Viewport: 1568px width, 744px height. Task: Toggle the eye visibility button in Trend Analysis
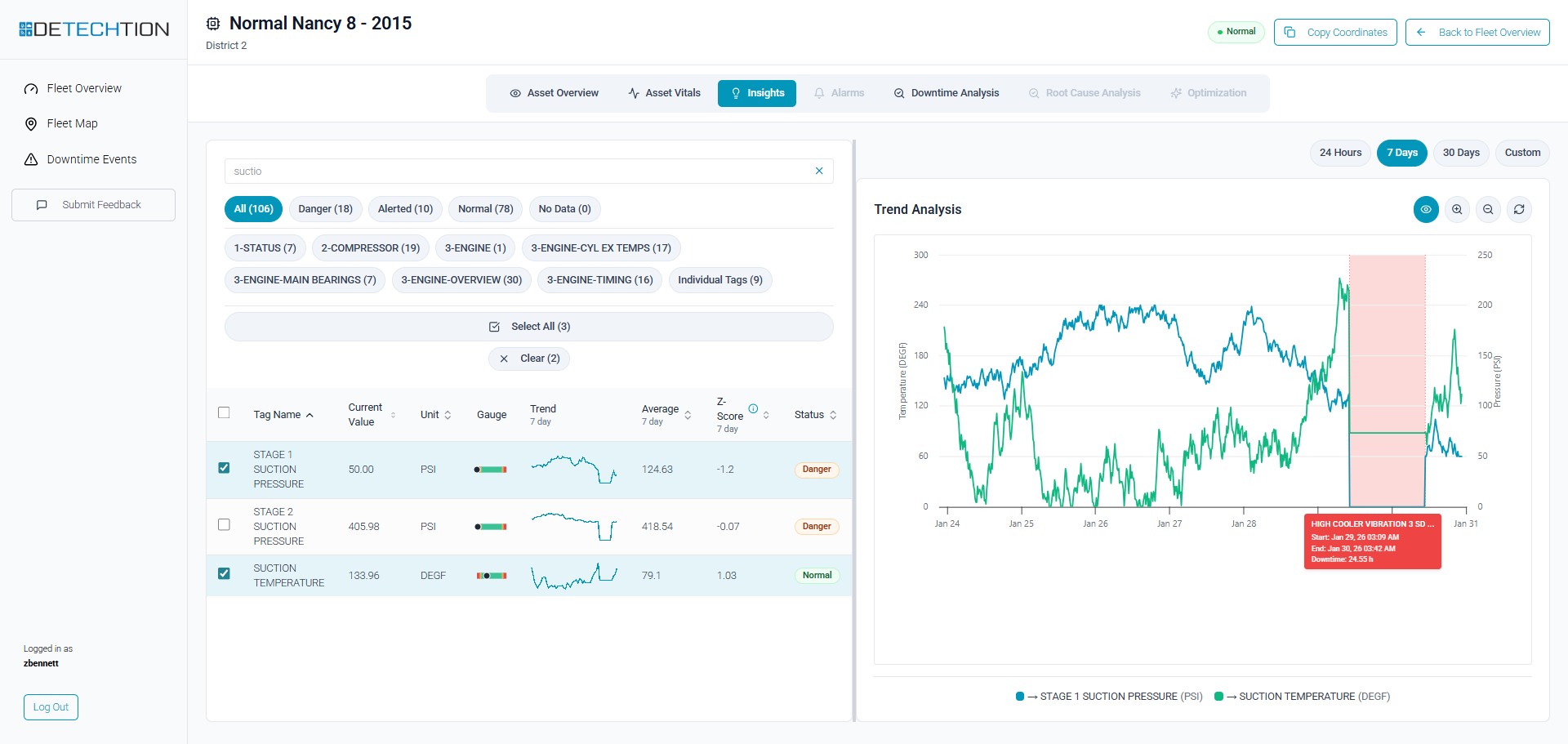pos(1426,210)
